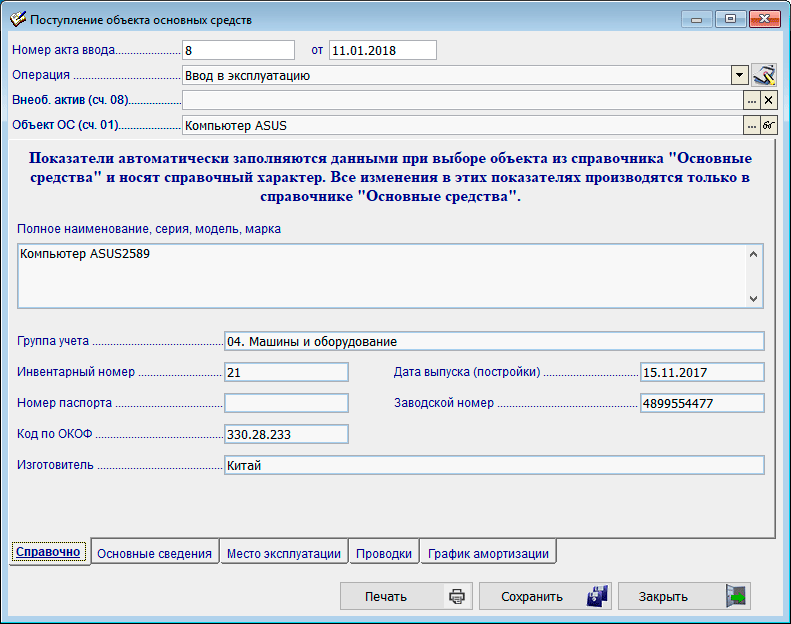Click the window title bar app icon
791x624 pixels.
click(x=18, y=19)
